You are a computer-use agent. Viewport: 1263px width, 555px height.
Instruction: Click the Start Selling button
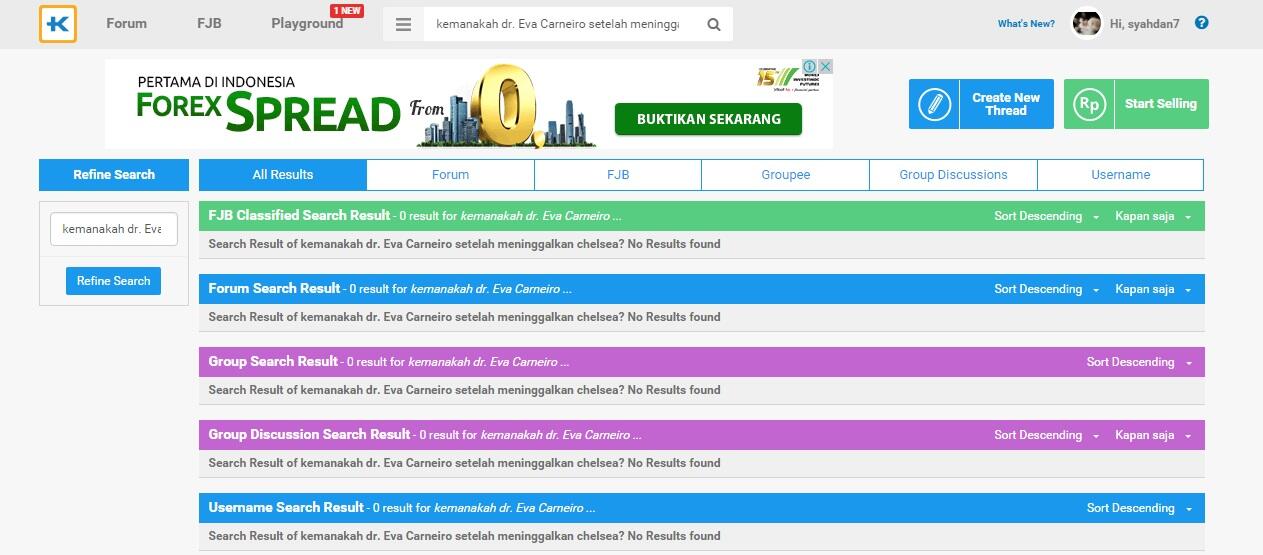(1136, 104)
